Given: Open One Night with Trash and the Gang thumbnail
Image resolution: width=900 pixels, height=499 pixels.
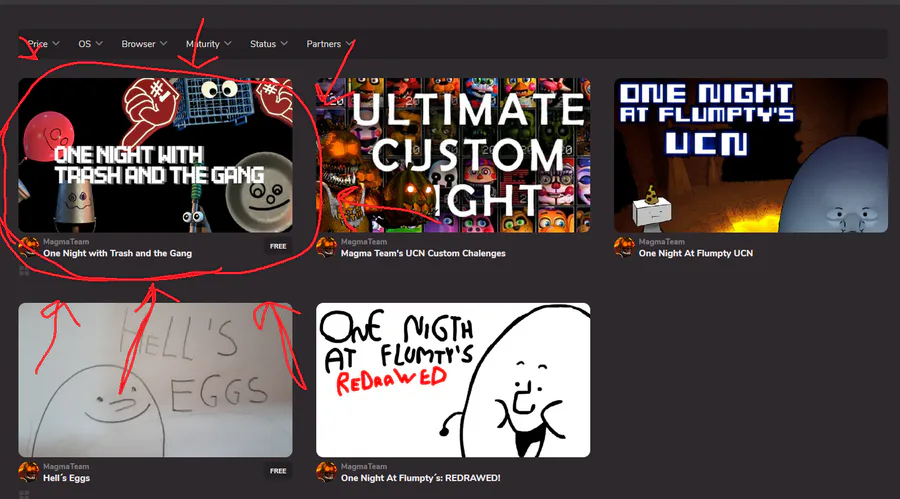Looking at the screenshot, I should click(x=155, y=155).
